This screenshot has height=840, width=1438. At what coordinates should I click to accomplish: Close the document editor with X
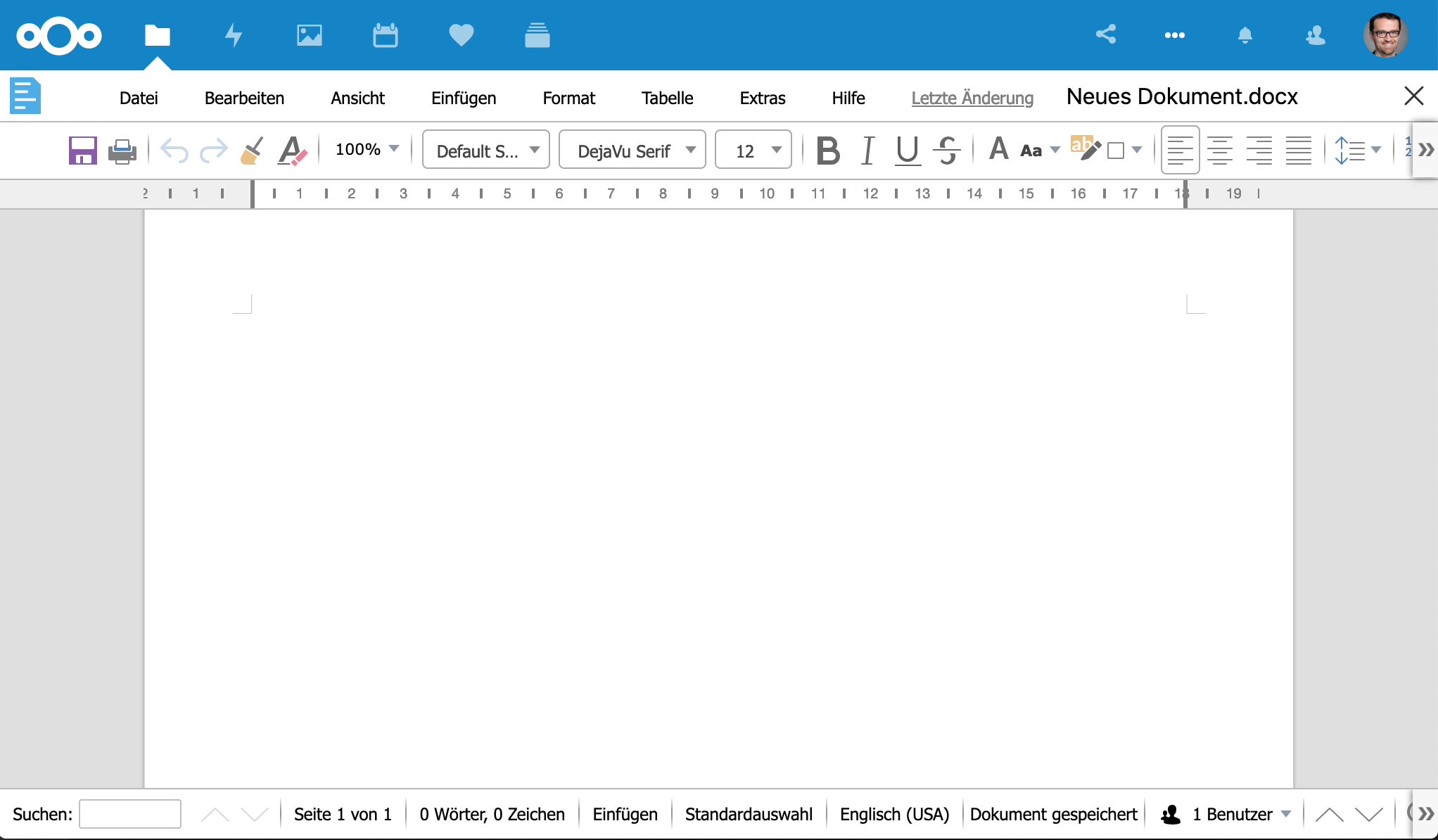click(x=1414, y=96)
